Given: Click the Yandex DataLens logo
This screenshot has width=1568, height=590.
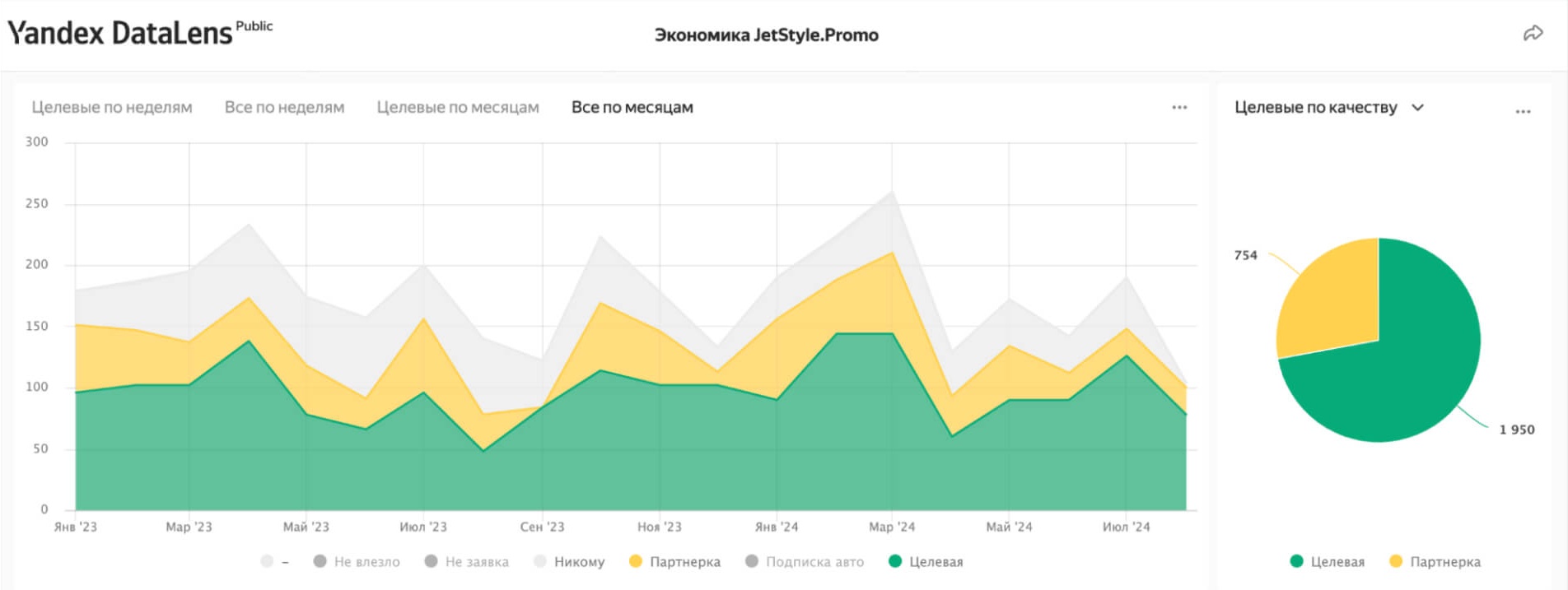Looking at the screenshot, I should [x=120, y=34].
